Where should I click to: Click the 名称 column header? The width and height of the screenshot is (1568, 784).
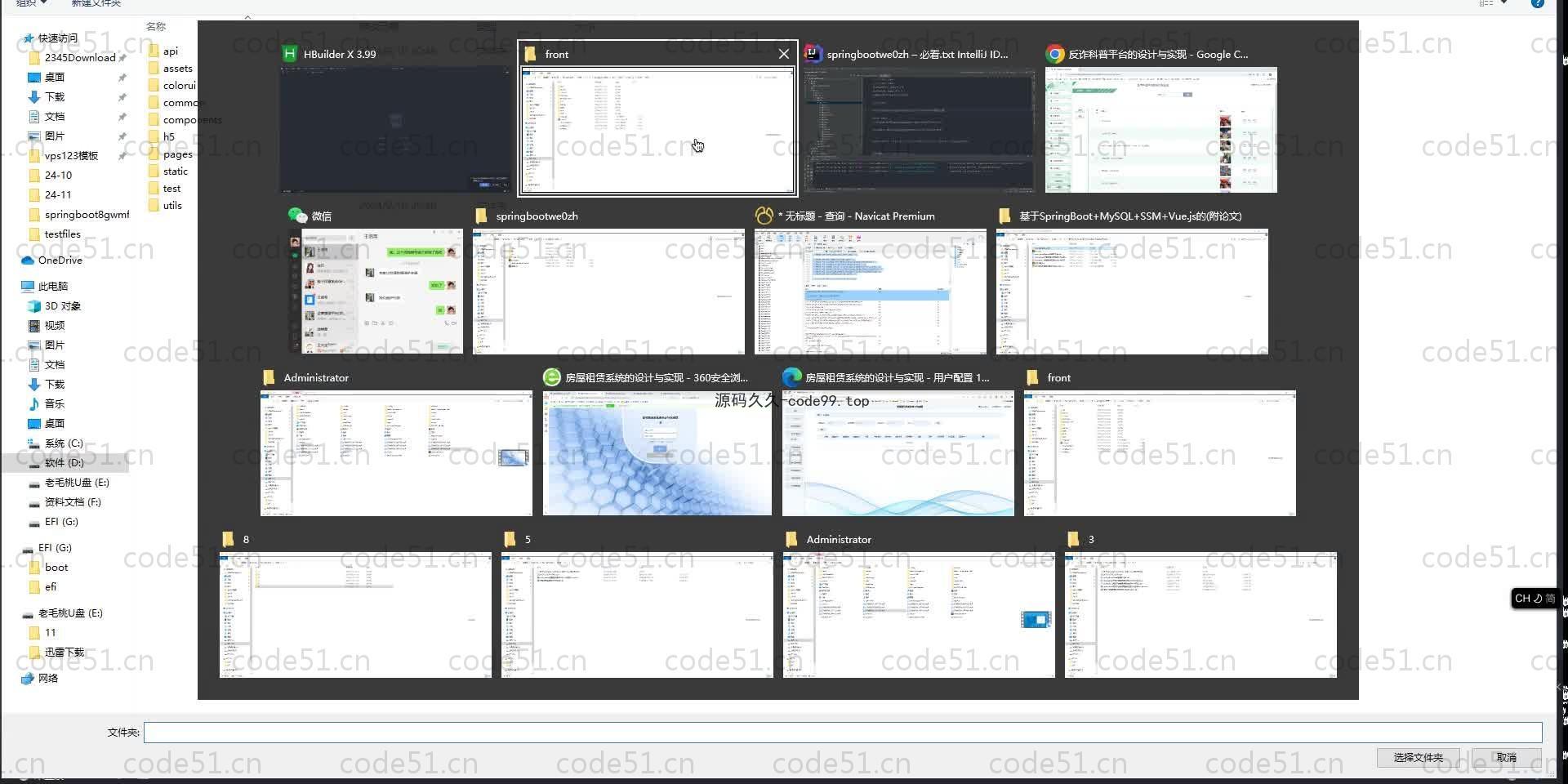click(156, 26)
